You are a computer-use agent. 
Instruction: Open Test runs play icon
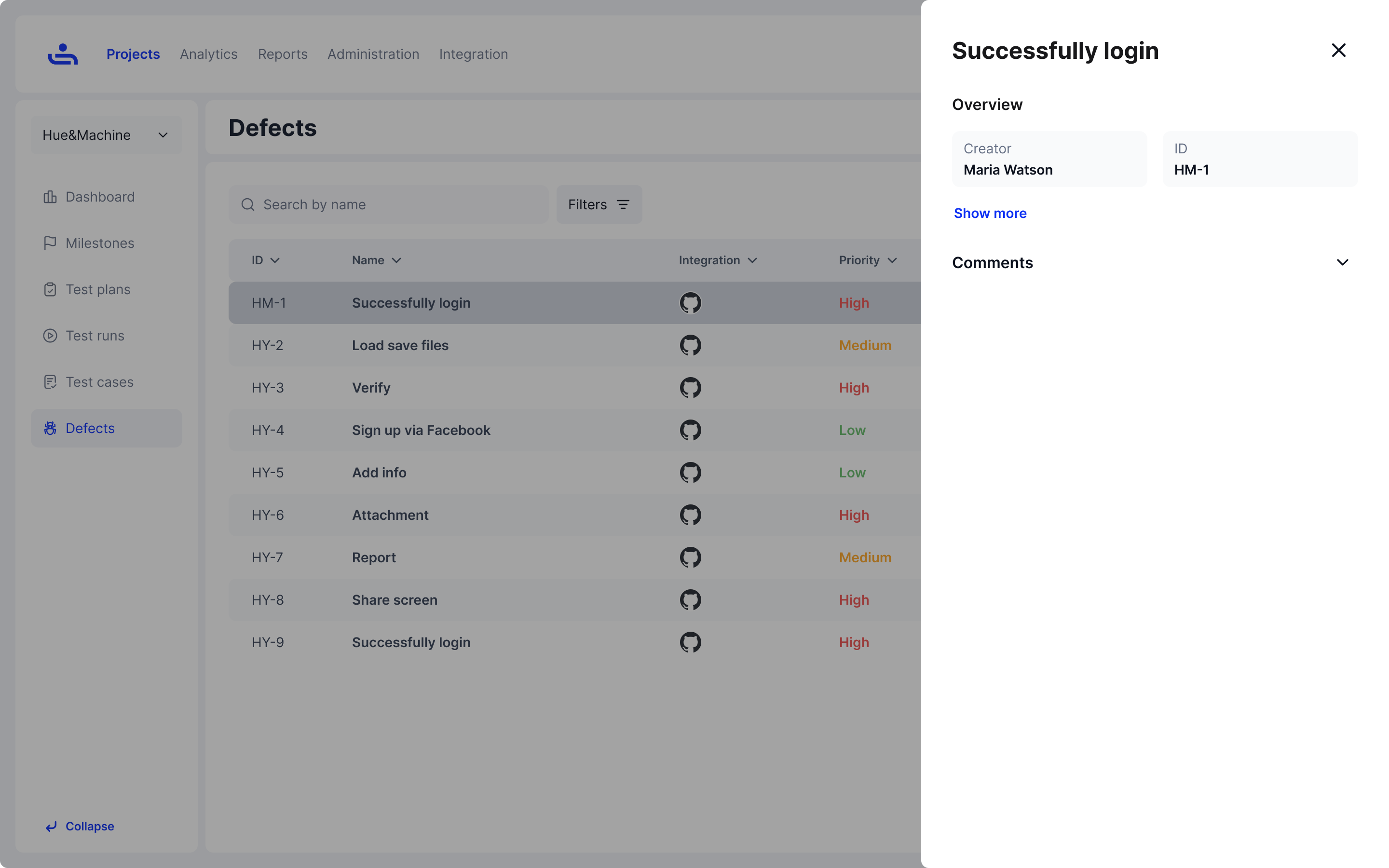pyautogui.click(x=50, y=336)
